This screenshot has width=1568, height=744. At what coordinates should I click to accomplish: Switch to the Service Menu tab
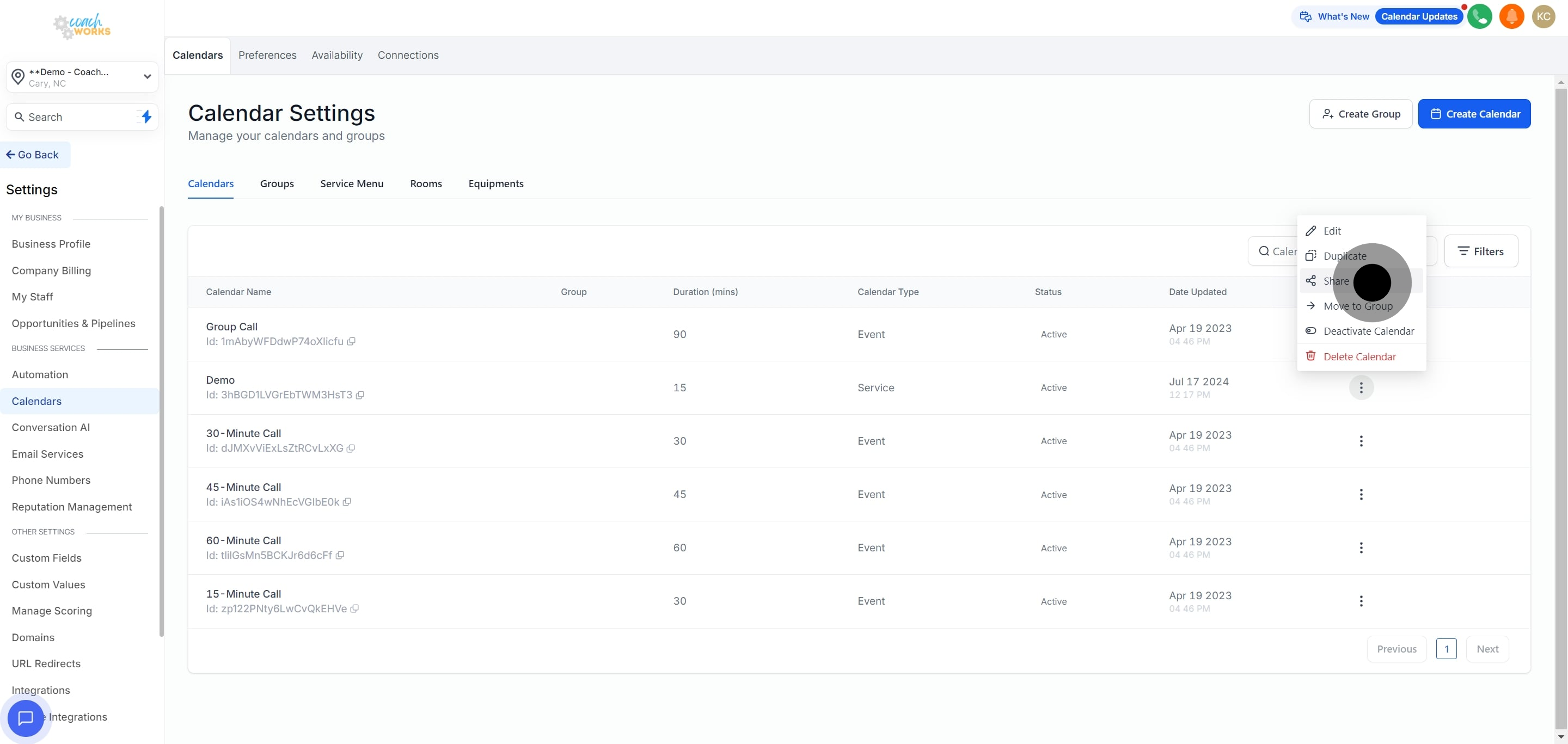(x=352, y=184)
